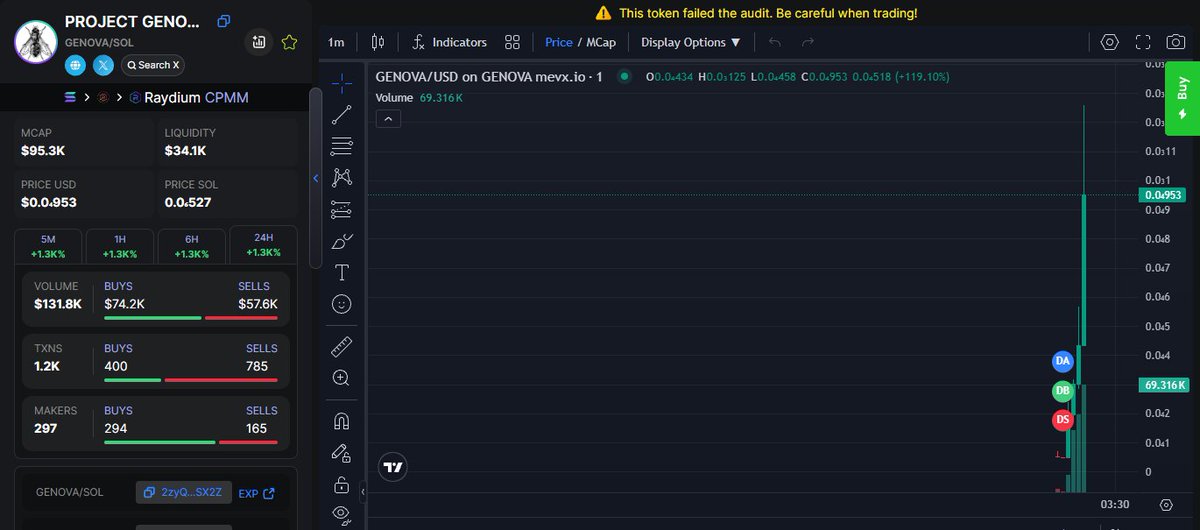This screenshot has height=530, width=1200.
Task: Open the token X (Twitter) profile icon
Action: [104, 65]
